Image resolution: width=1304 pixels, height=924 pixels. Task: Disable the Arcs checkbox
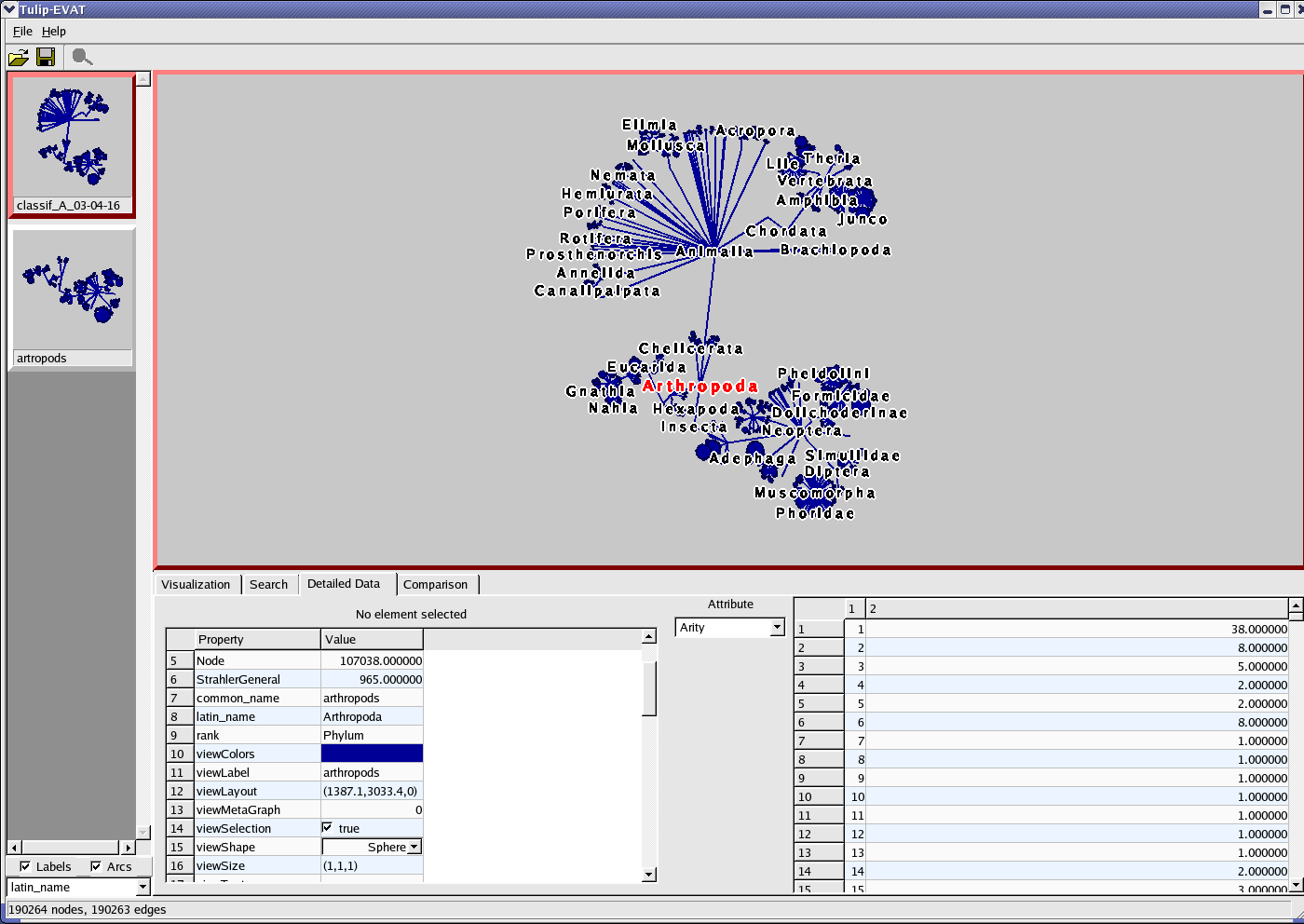pos(96,866)
